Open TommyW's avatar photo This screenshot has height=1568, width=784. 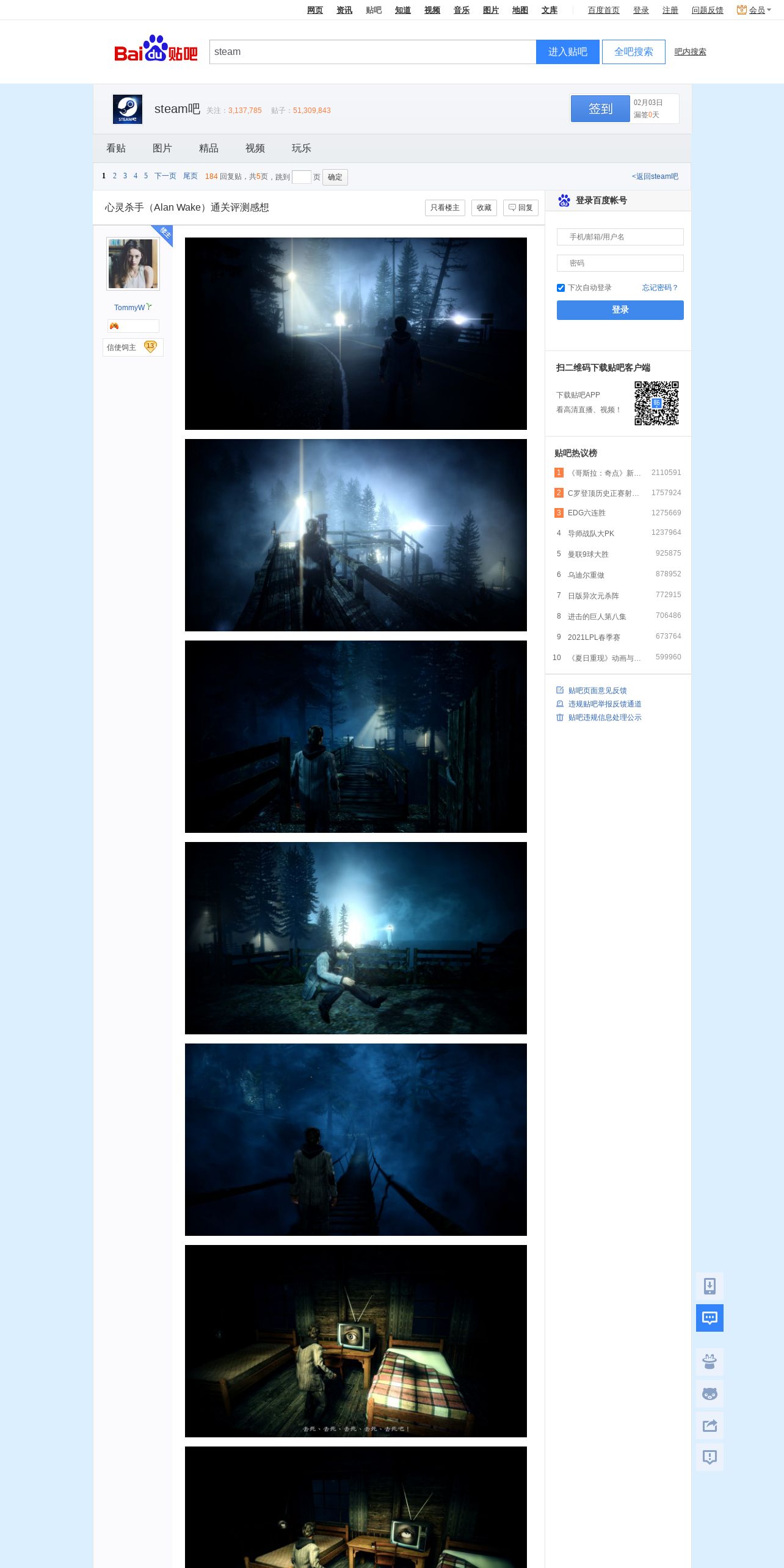[x=133, y=264]
